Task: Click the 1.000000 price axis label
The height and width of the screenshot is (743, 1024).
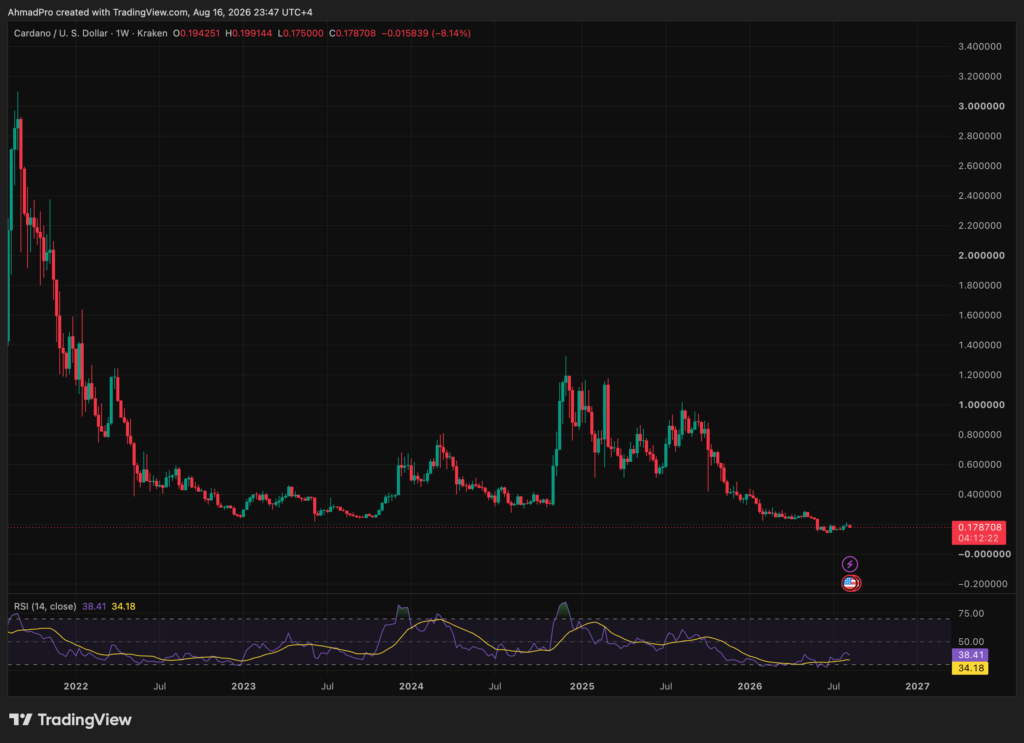Action: 981,405
